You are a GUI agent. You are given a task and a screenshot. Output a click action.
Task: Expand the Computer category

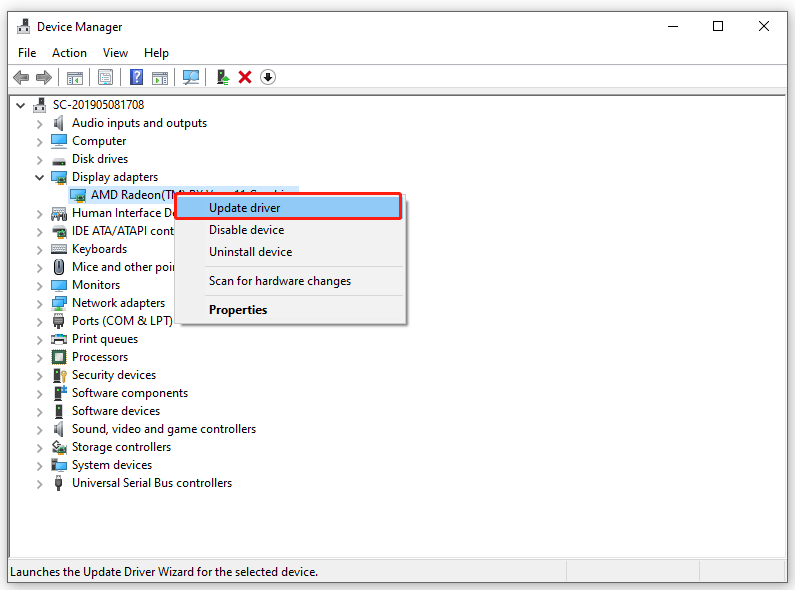[x=40, y=142]
